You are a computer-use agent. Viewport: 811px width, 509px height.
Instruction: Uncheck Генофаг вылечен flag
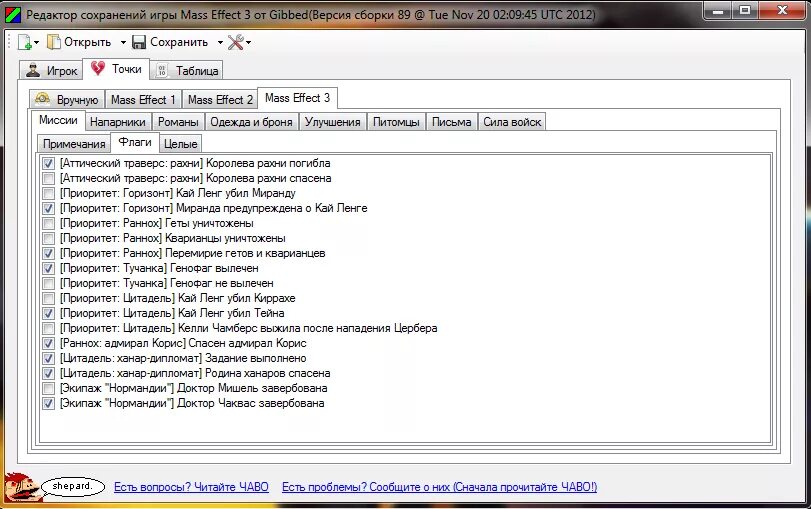click(x=49, y=268)
